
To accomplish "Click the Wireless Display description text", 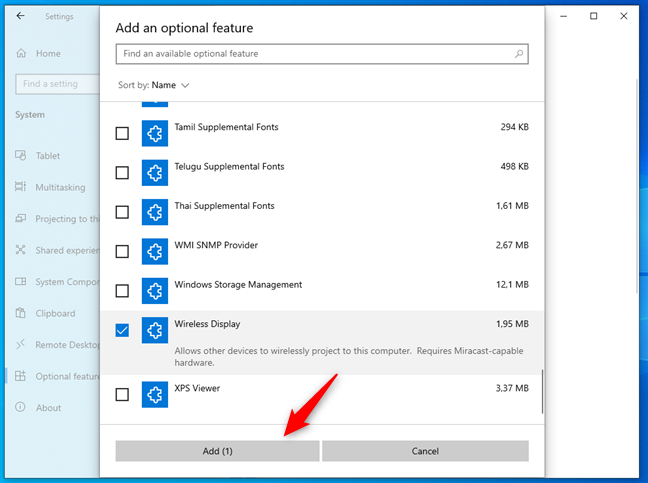I will click(348, 357).
